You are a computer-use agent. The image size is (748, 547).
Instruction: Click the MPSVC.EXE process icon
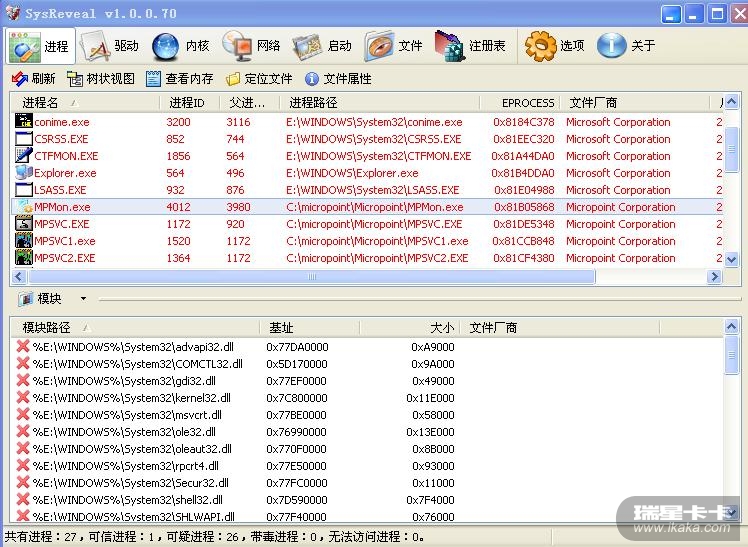point(24,223)
